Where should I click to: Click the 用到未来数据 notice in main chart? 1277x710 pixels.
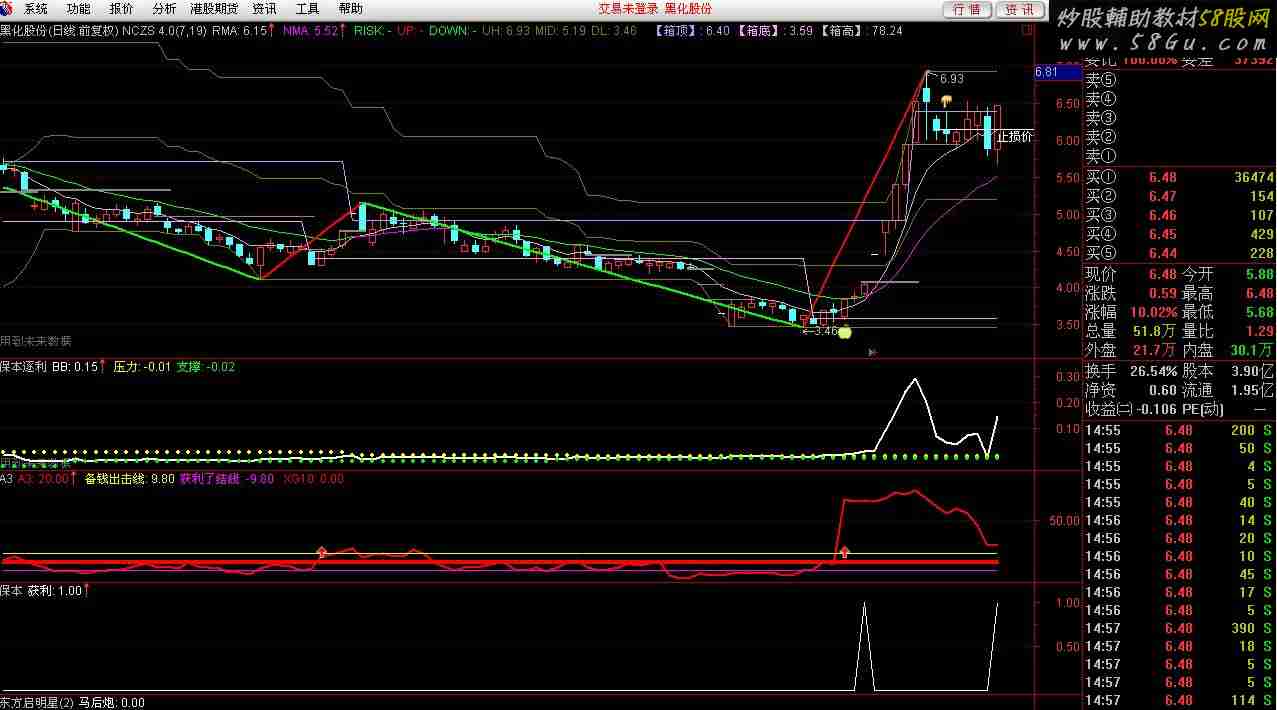point(36,341)
